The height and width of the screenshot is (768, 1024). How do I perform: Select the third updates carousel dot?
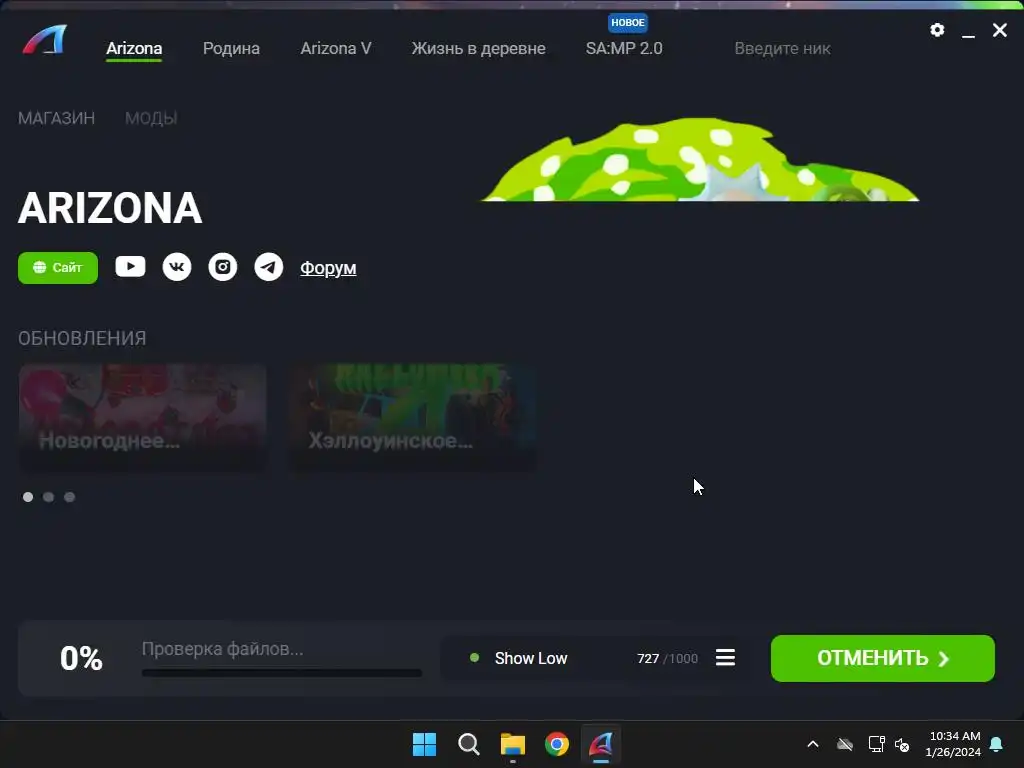pyautogui.click(x=69, y=497)
